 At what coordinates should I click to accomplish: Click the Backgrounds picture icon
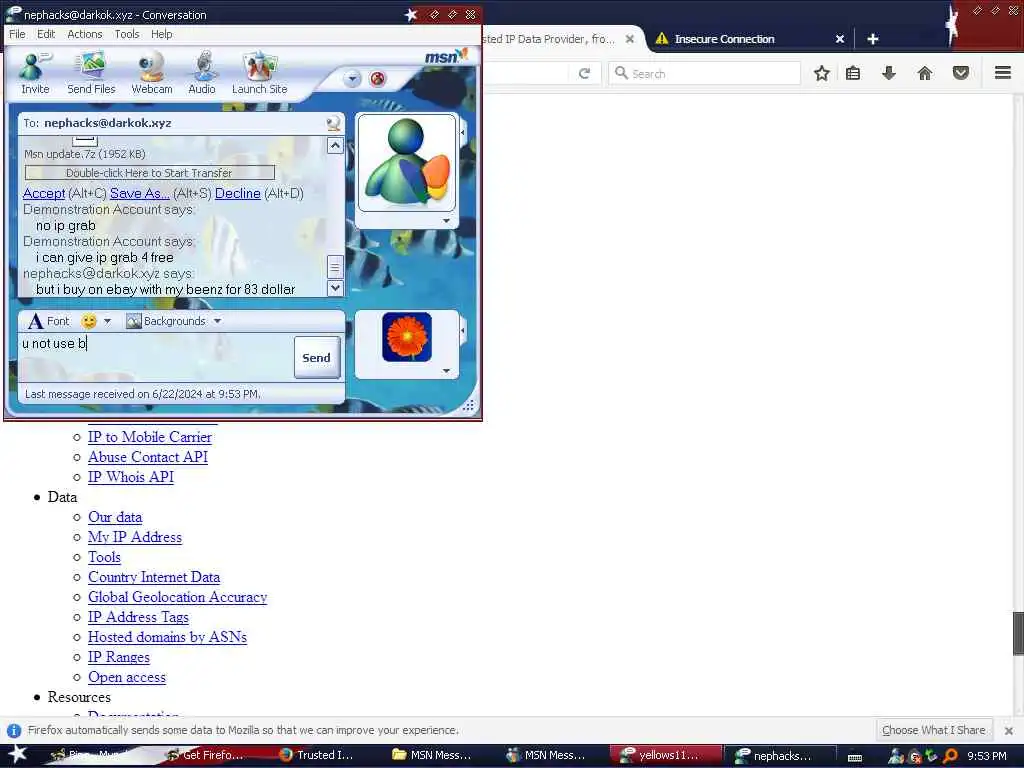134,321
